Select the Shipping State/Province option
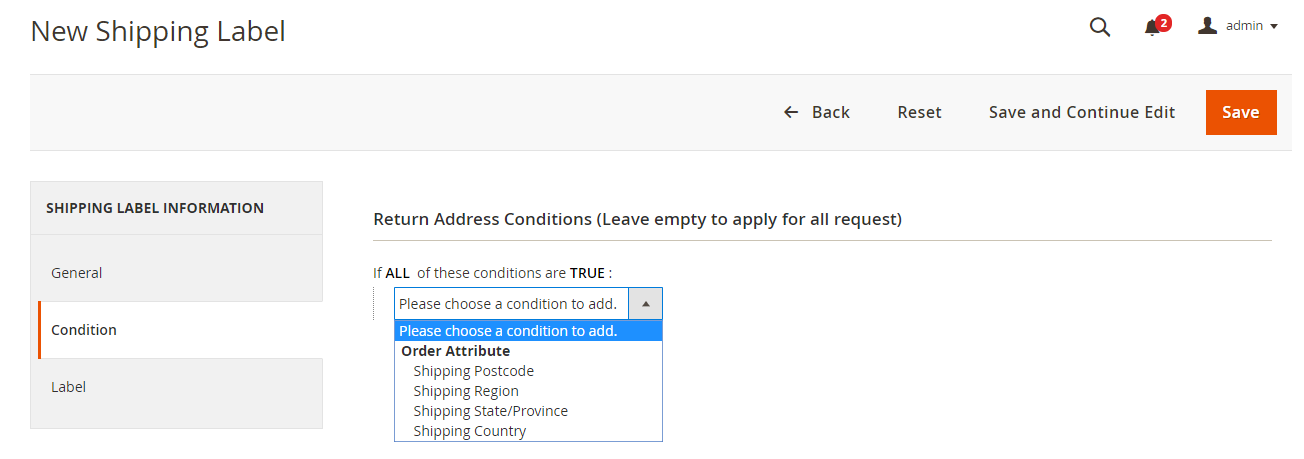The width and height of the screenshot is (1304, 459). tap(490, 411)
